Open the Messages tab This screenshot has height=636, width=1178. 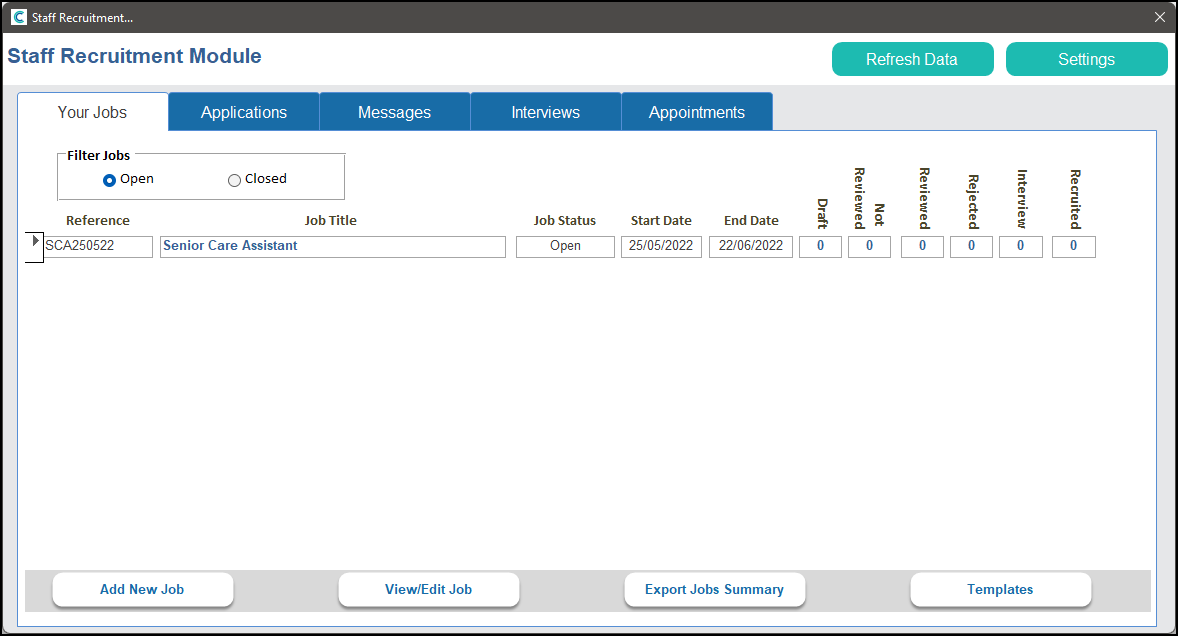click(394, 112)
